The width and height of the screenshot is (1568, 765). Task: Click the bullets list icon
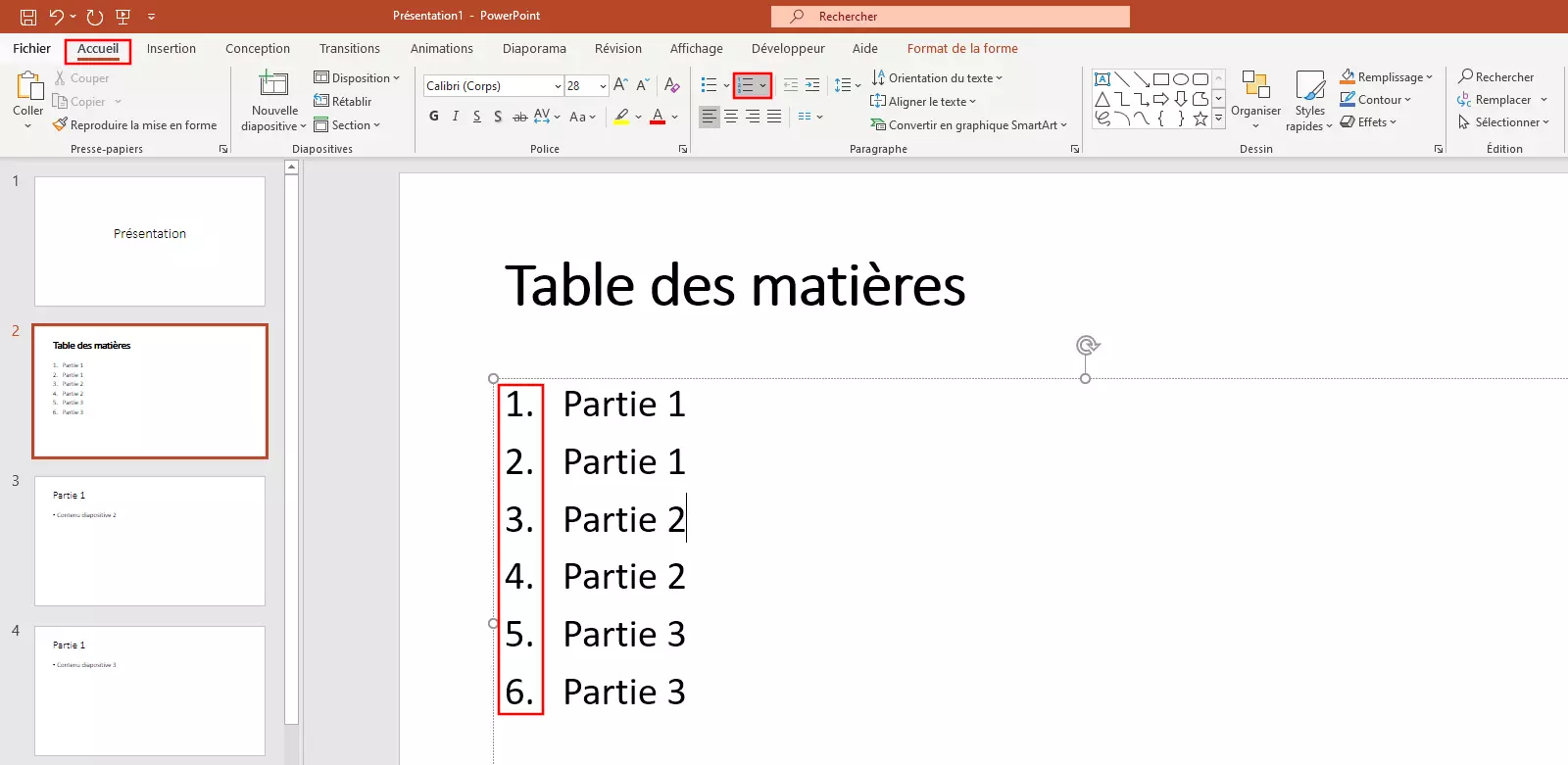pyautogui.click(x=710, y=85)
